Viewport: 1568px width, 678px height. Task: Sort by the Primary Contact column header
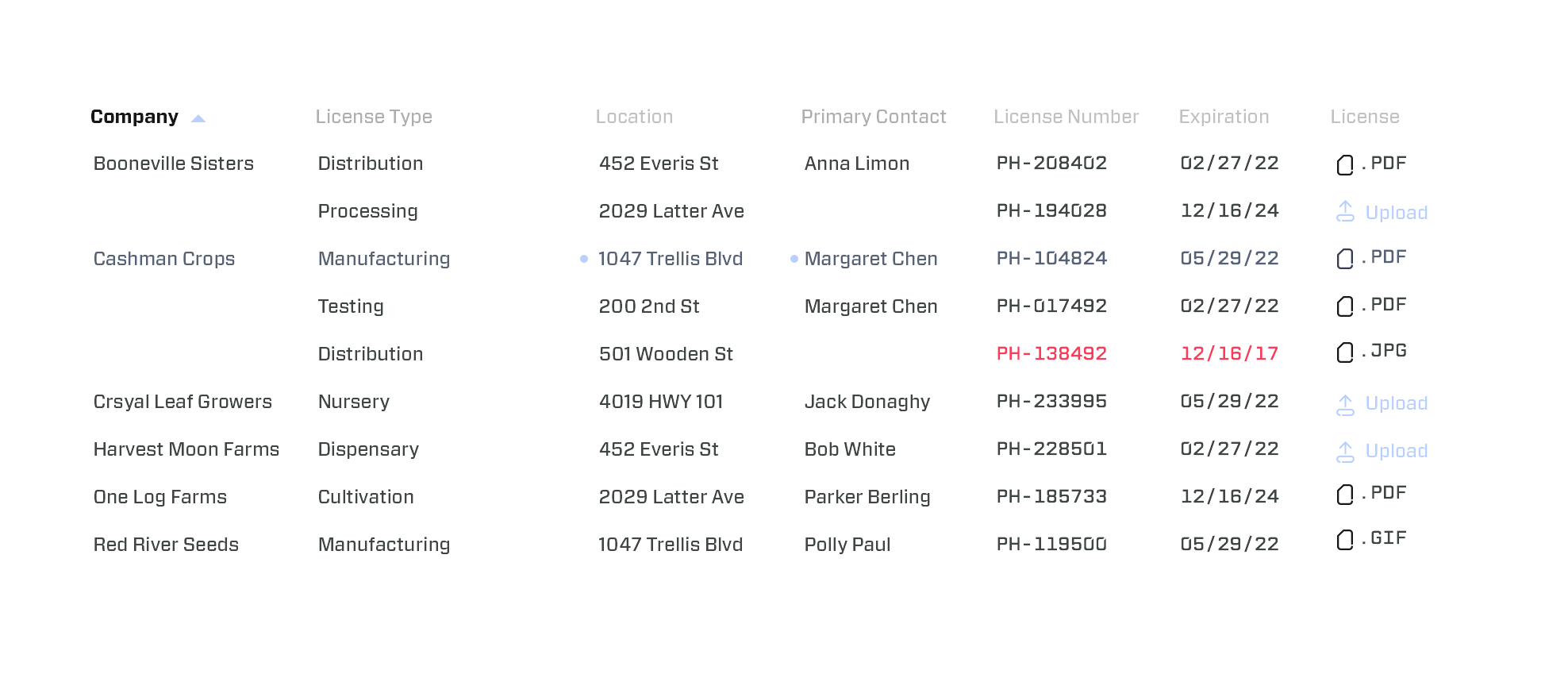pyautogui.click(x=874, y=117)
